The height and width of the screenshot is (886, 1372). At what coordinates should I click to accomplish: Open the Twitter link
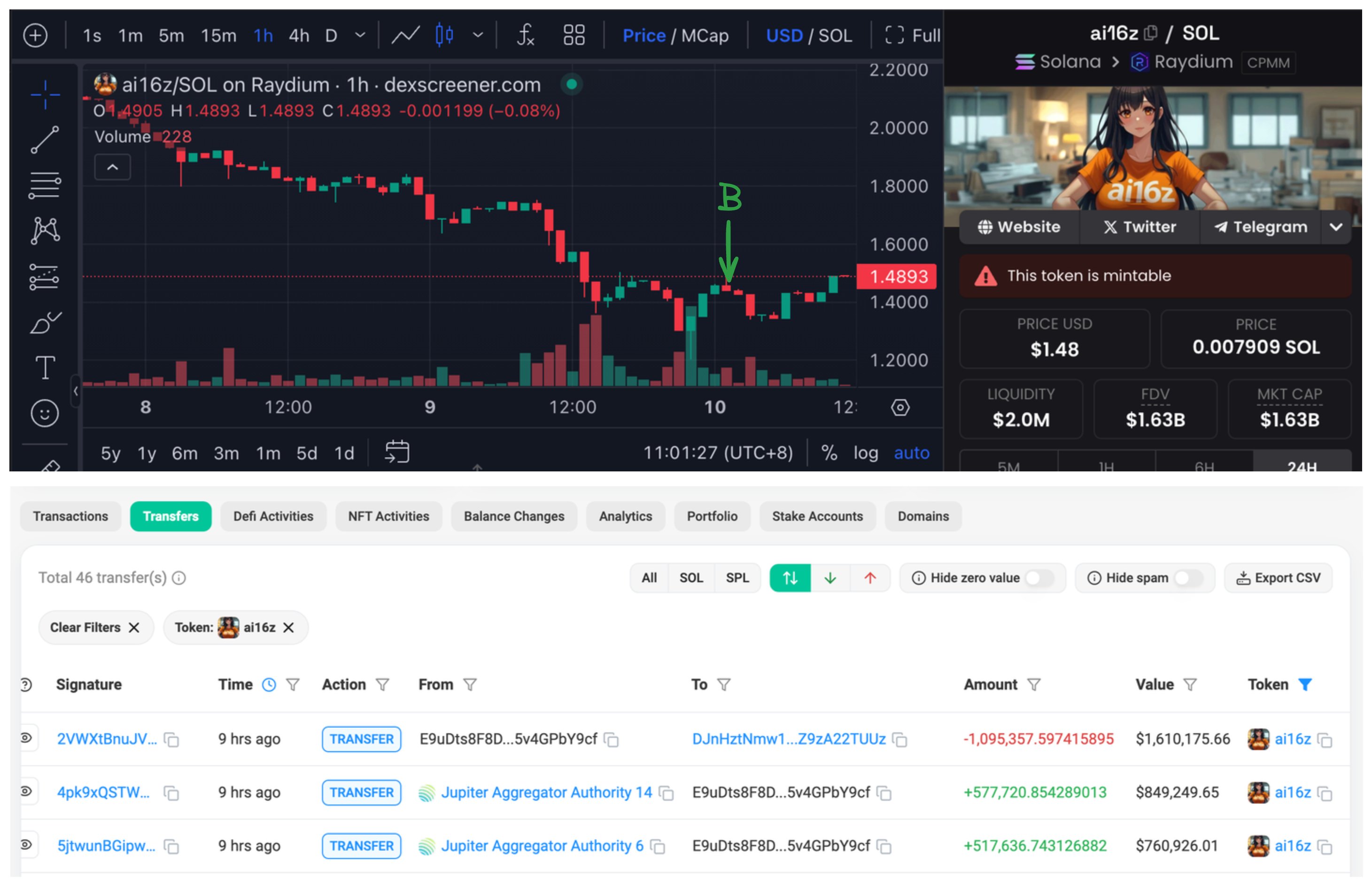click(1139, 227)
